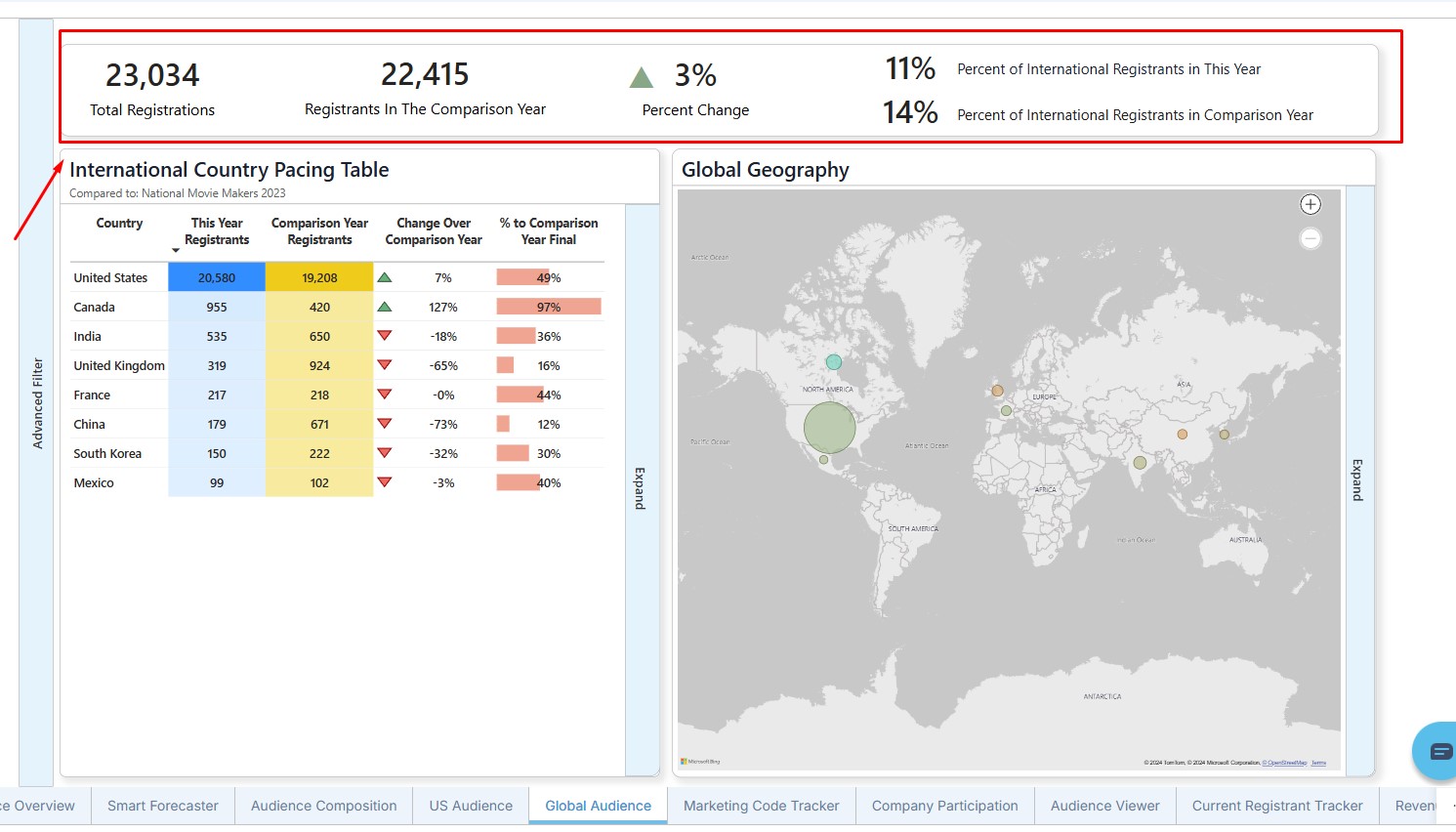Zoom in on the Global Geography map
This screenshot has width=1456, height=832.
pos(1310,204)
